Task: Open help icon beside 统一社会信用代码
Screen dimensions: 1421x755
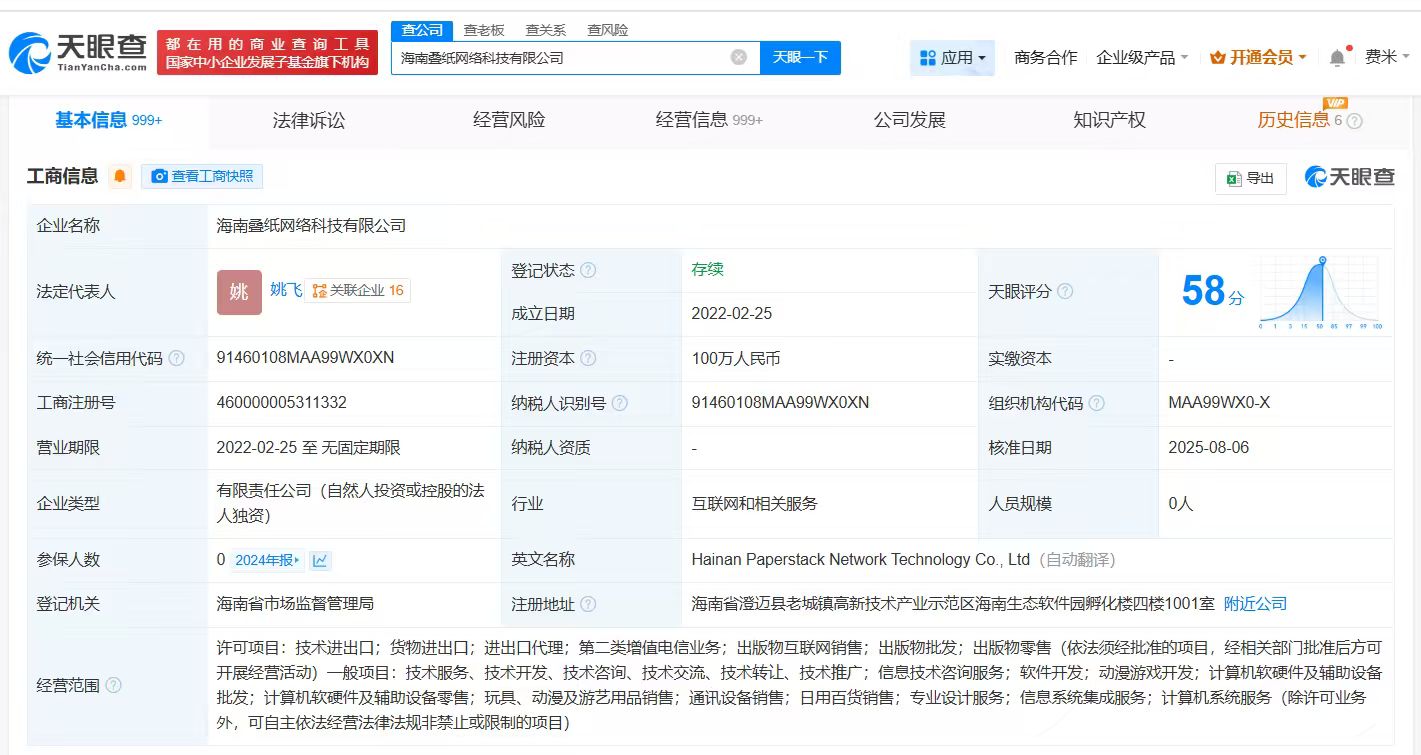Action: tap(177, 358)
